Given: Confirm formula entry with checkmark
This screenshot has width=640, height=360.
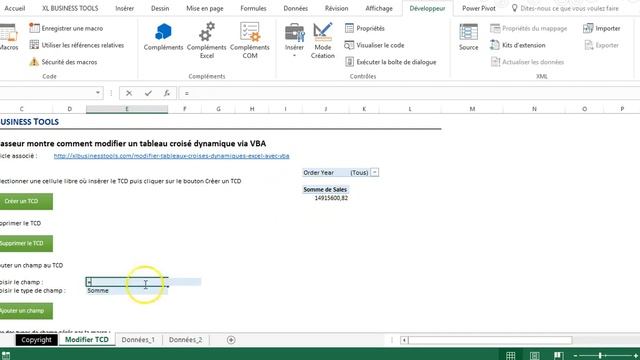Looking at the screenshot, I should [148, 93].
